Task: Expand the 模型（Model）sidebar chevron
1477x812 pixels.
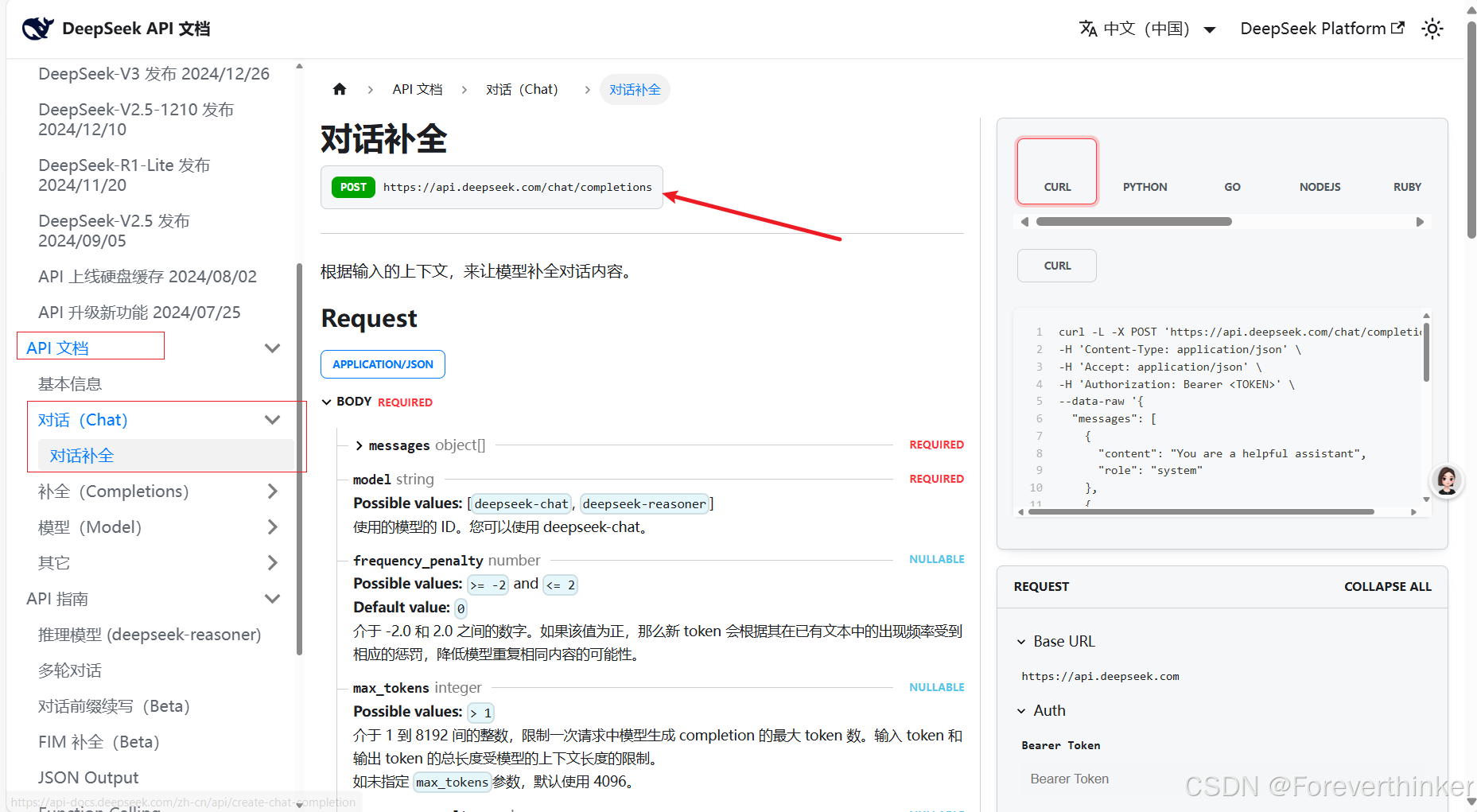Action: coord(272,526)
